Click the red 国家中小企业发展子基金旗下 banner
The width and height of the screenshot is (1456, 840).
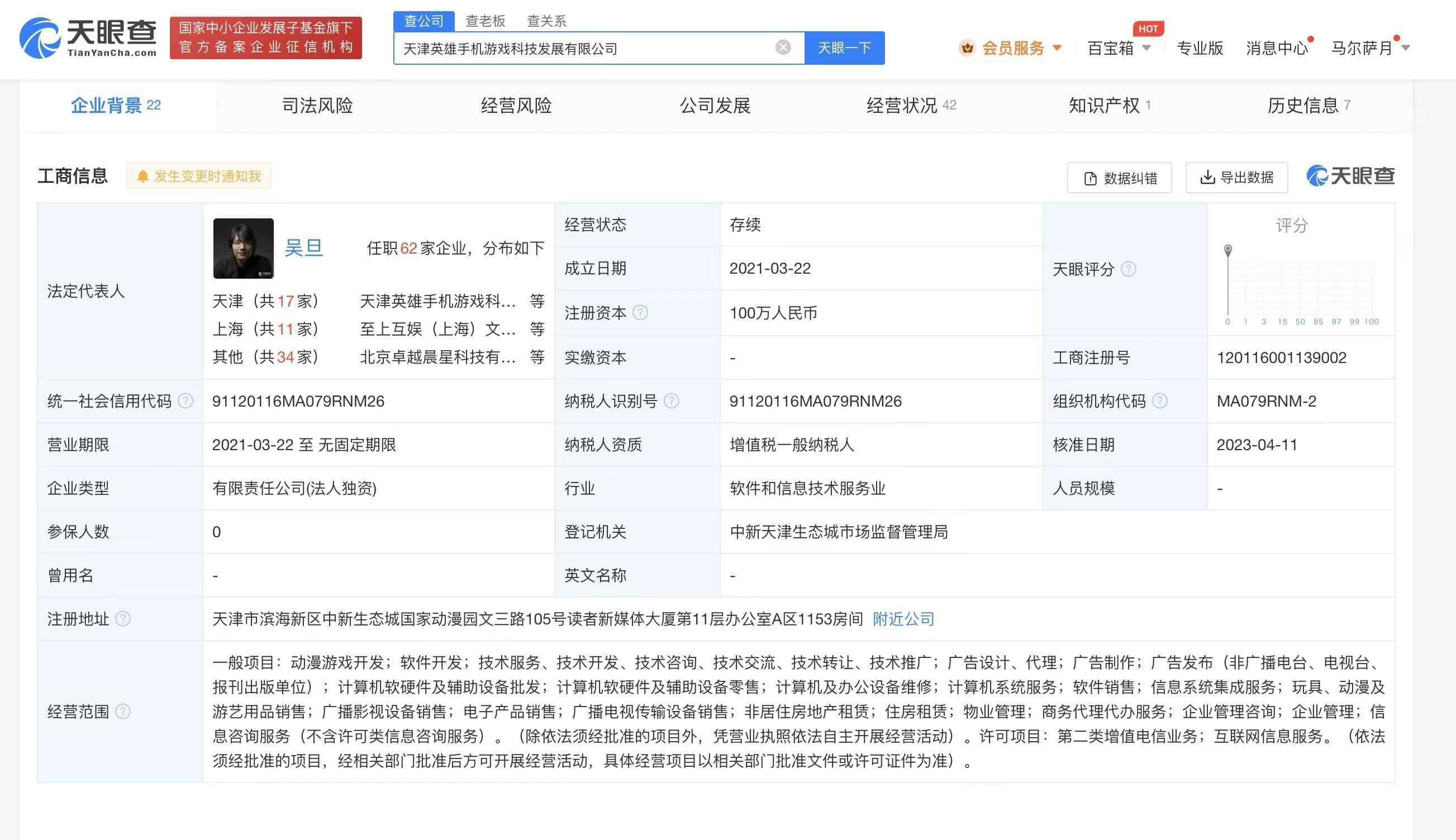(265, 37)
